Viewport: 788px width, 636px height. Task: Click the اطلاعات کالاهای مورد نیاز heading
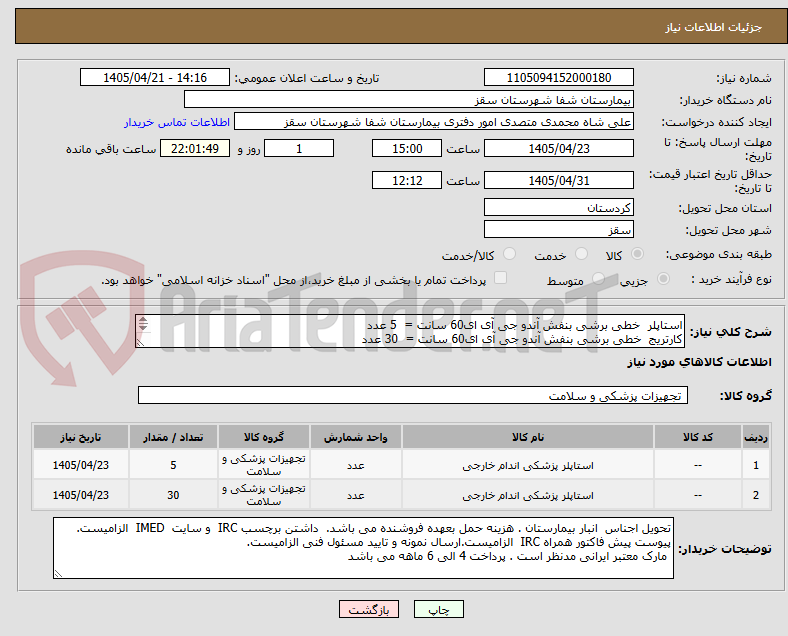(x=699, y=362)
